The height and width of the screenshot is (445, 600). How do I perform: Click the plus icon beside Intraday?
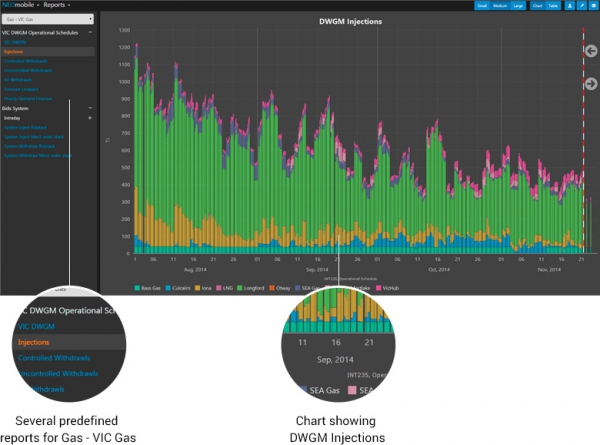(x=90, y=118)
